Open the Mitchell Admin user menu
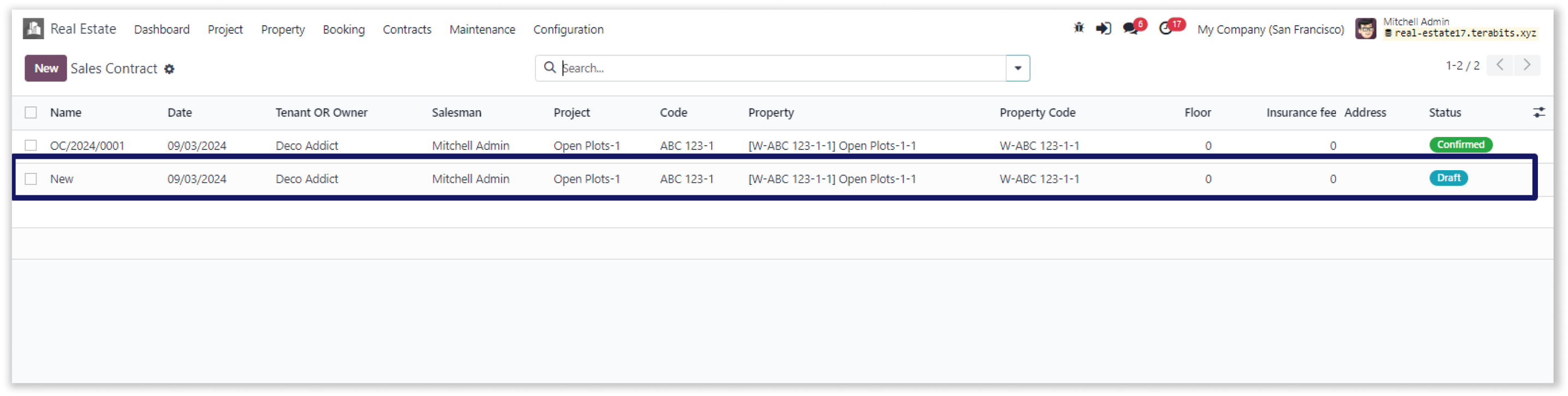Screen dimensions: 1568x396 click(x=1447, y=28)
